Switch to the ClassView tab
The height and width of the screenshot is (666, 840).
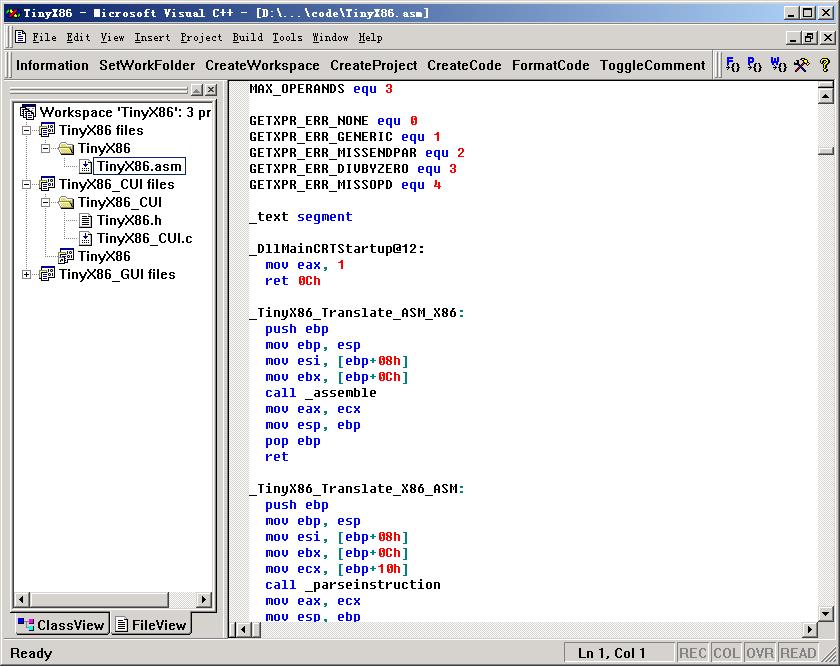pos(61,625)
